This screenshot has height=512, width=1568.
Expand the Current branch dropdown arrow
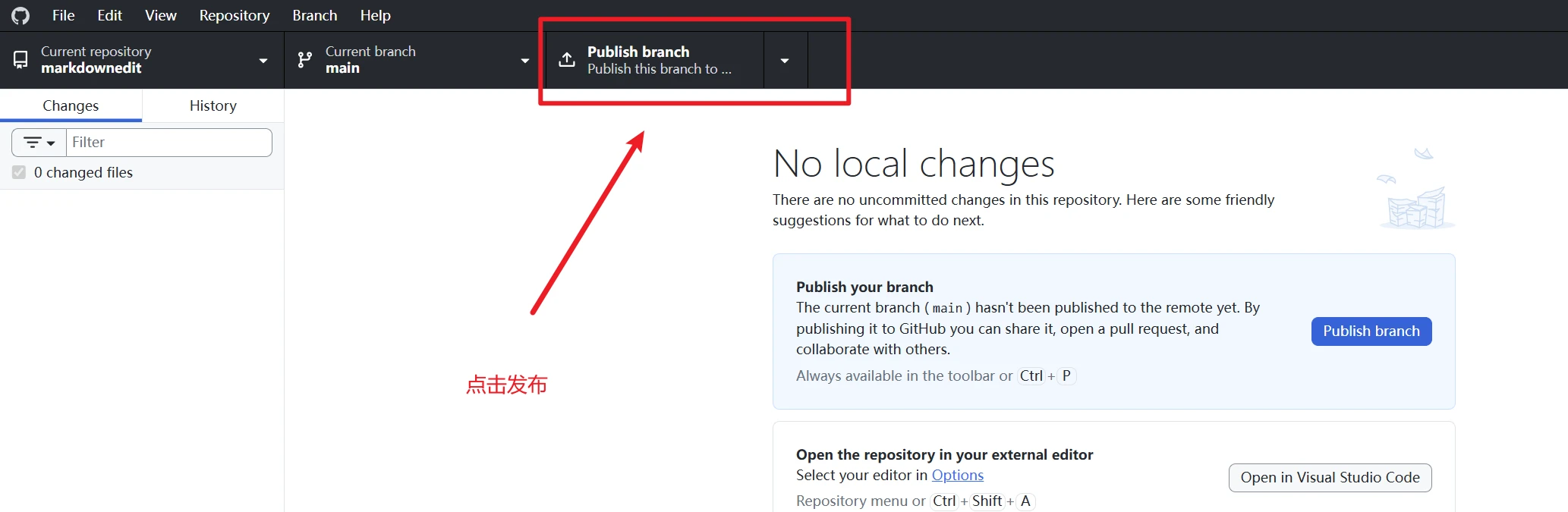click(524, 61)
